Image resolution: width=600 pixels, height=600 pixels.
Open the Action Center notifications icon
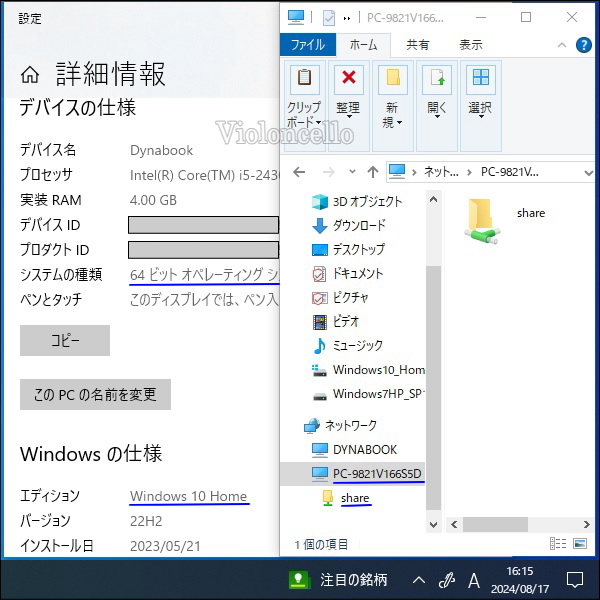click(574, 580)
